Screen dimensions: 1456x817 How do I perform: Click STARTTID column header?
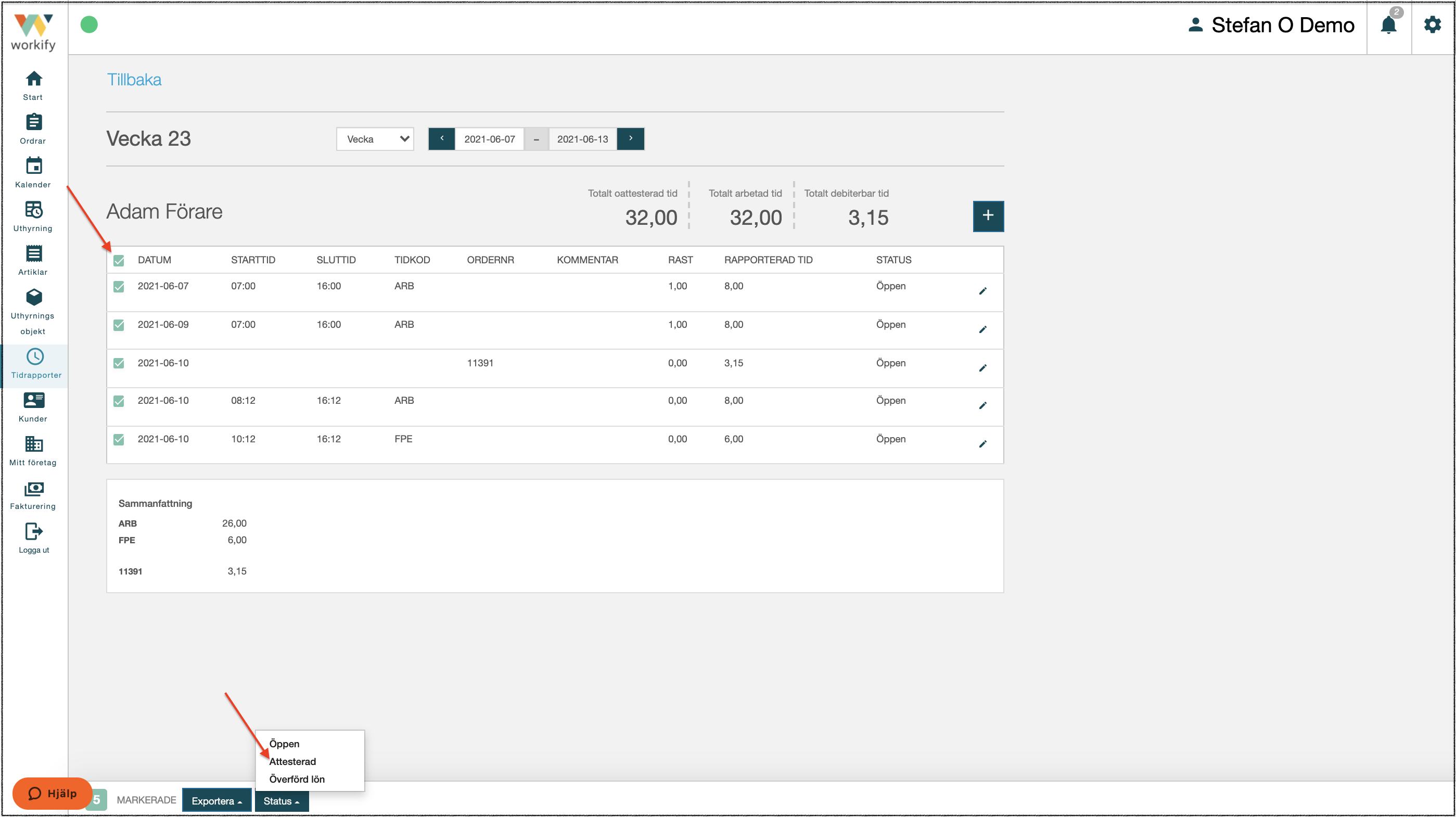253,260
